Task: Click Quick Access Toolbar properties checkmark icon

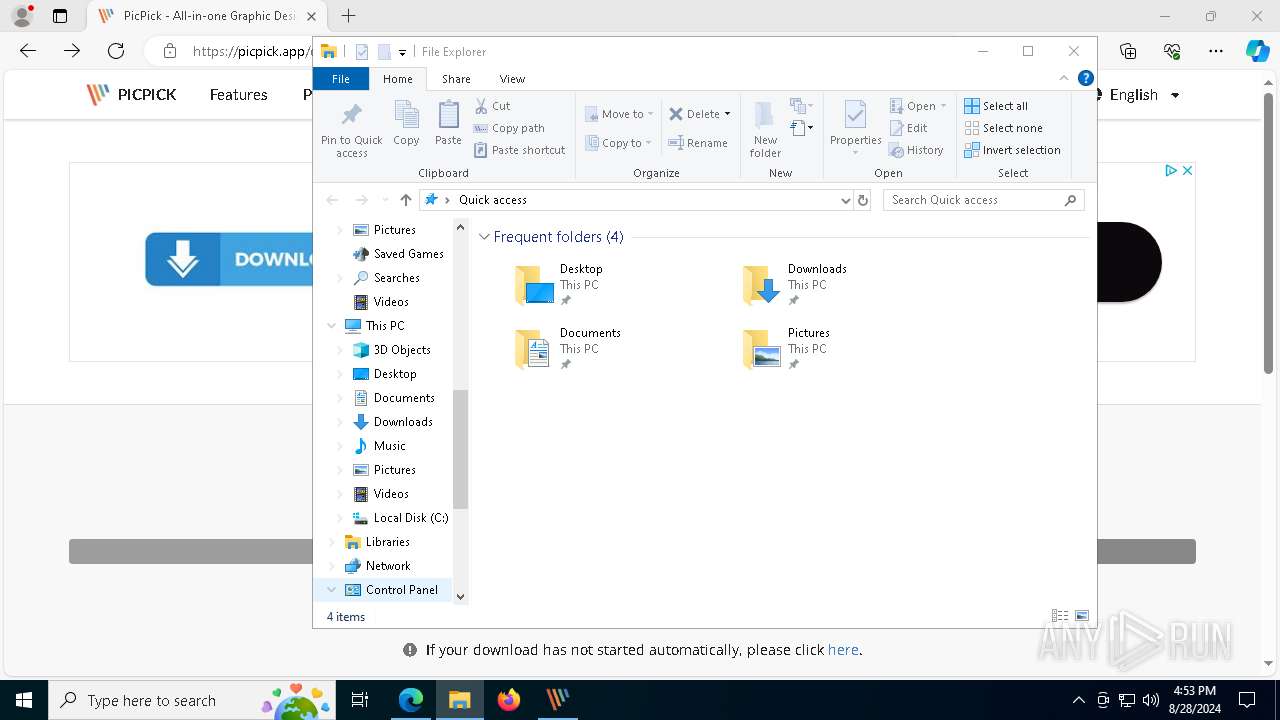Action: tap(362, 52)
